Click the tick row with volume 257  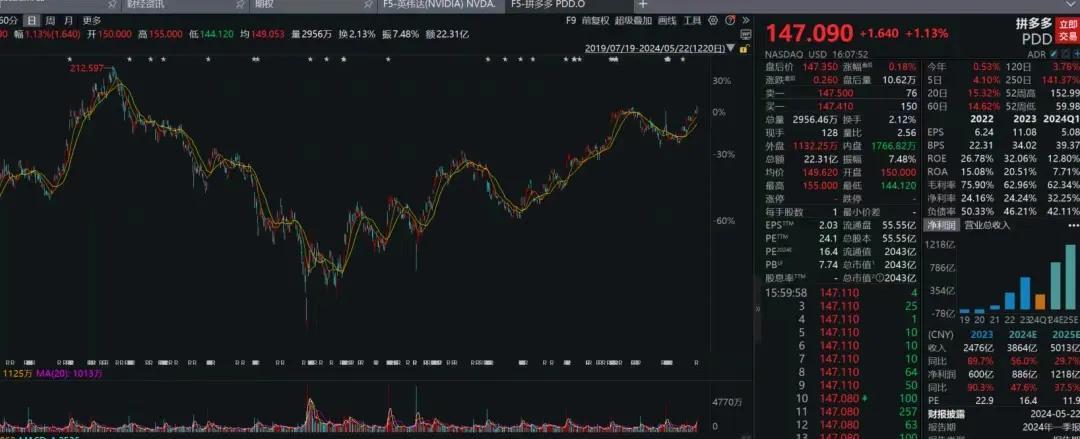tap(841, 411)
